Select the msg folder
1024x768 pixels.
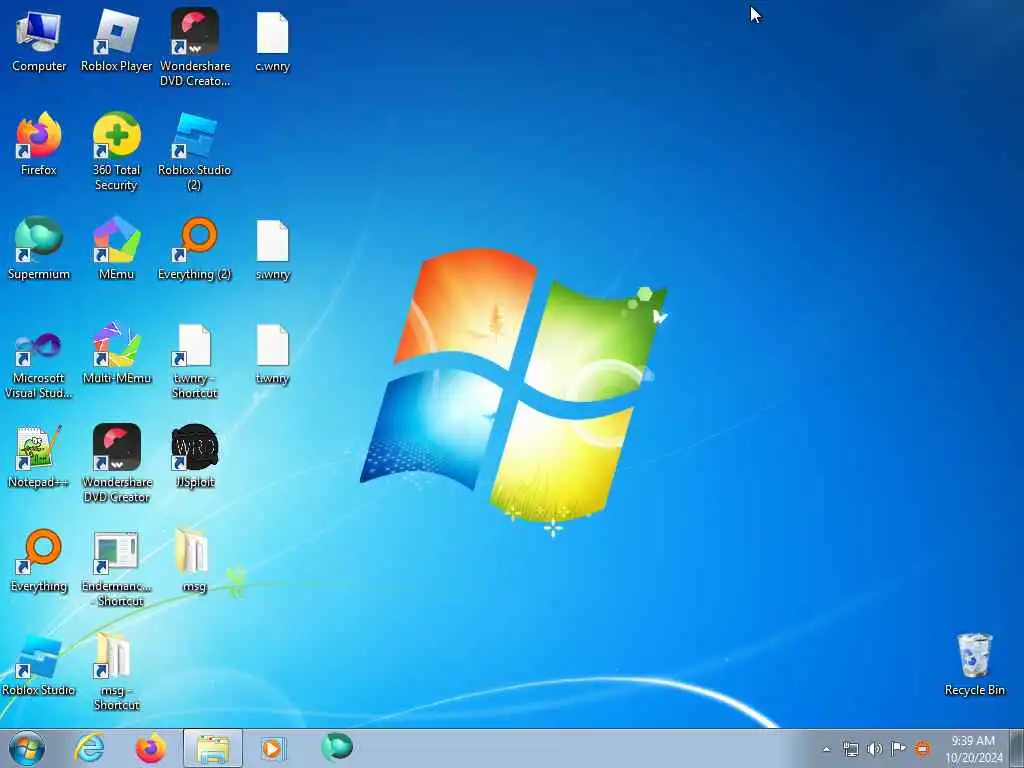(x=195, y=560)
